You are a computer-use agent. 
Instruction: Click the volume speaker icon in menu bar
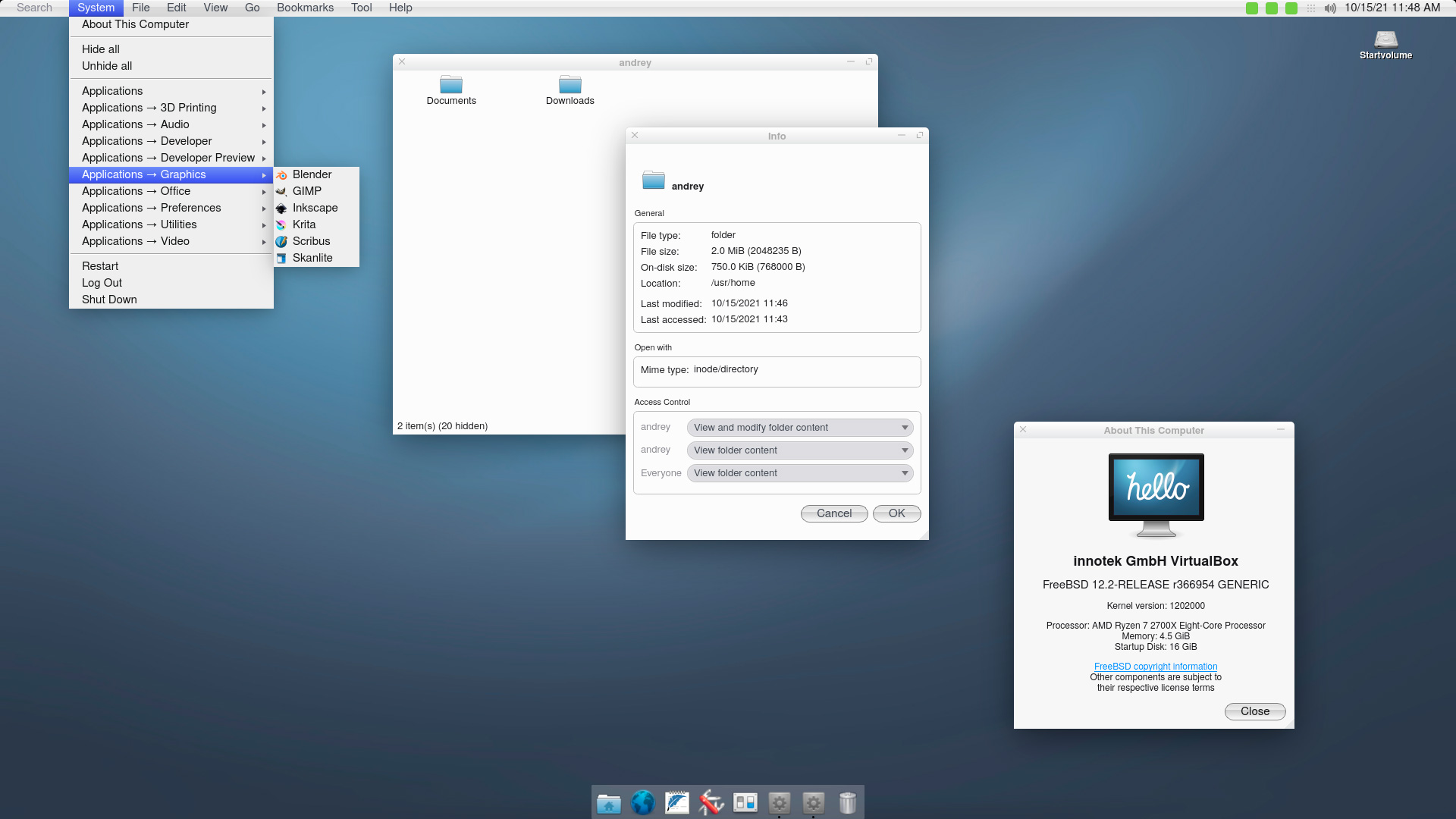1330,8
